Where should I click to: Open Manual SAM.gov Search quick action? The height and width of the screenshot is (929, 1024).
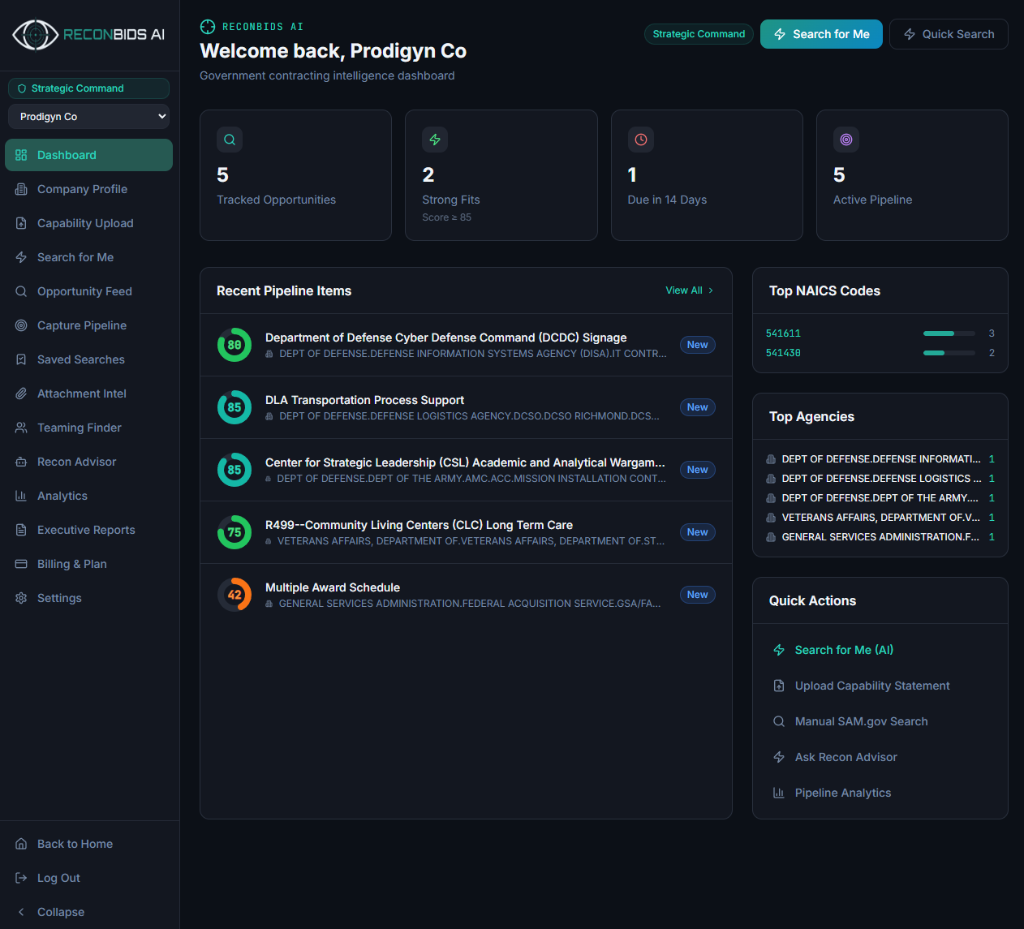pos(880,721)
